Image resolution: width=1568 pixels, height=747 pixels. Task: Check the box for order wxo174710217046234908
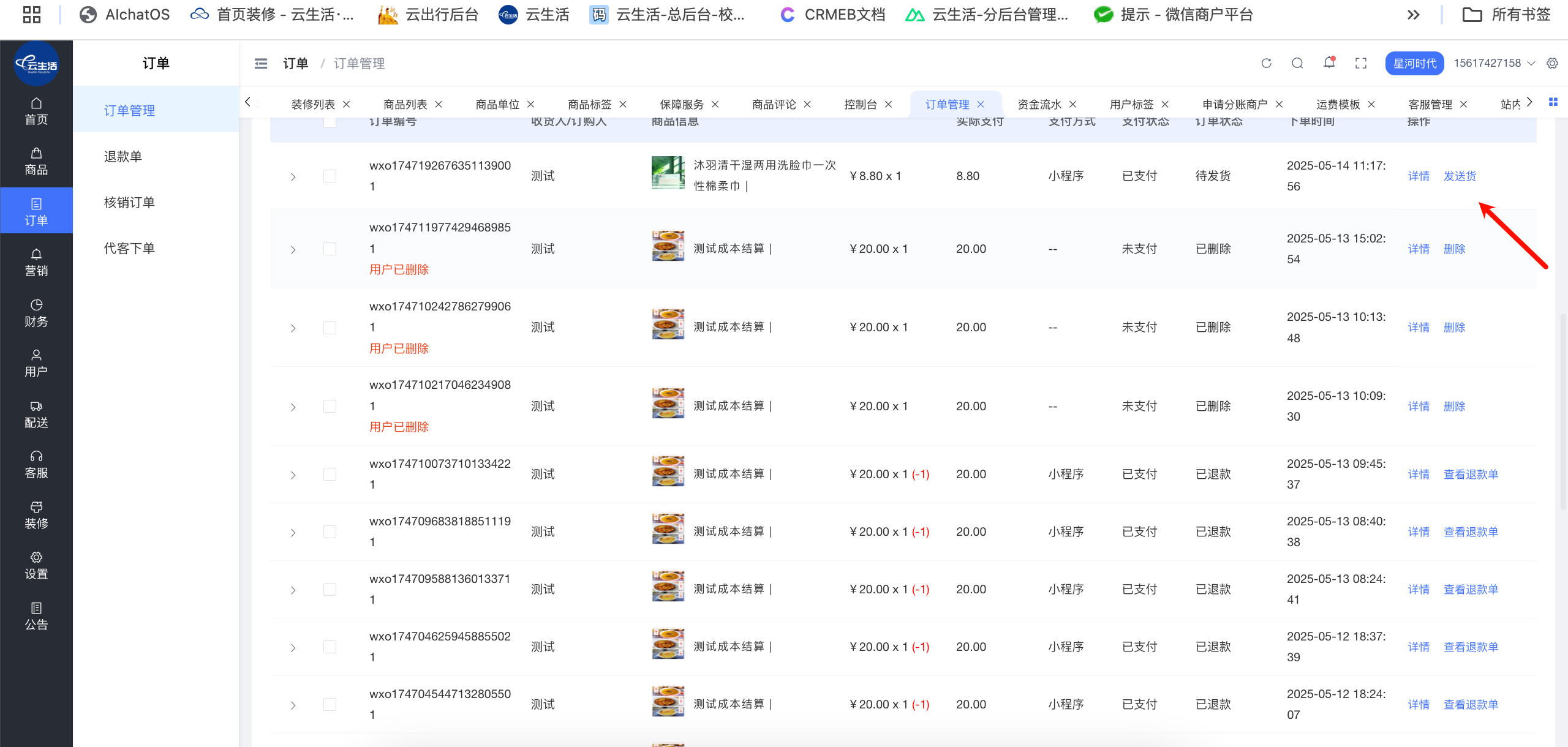tap(330, 407)
